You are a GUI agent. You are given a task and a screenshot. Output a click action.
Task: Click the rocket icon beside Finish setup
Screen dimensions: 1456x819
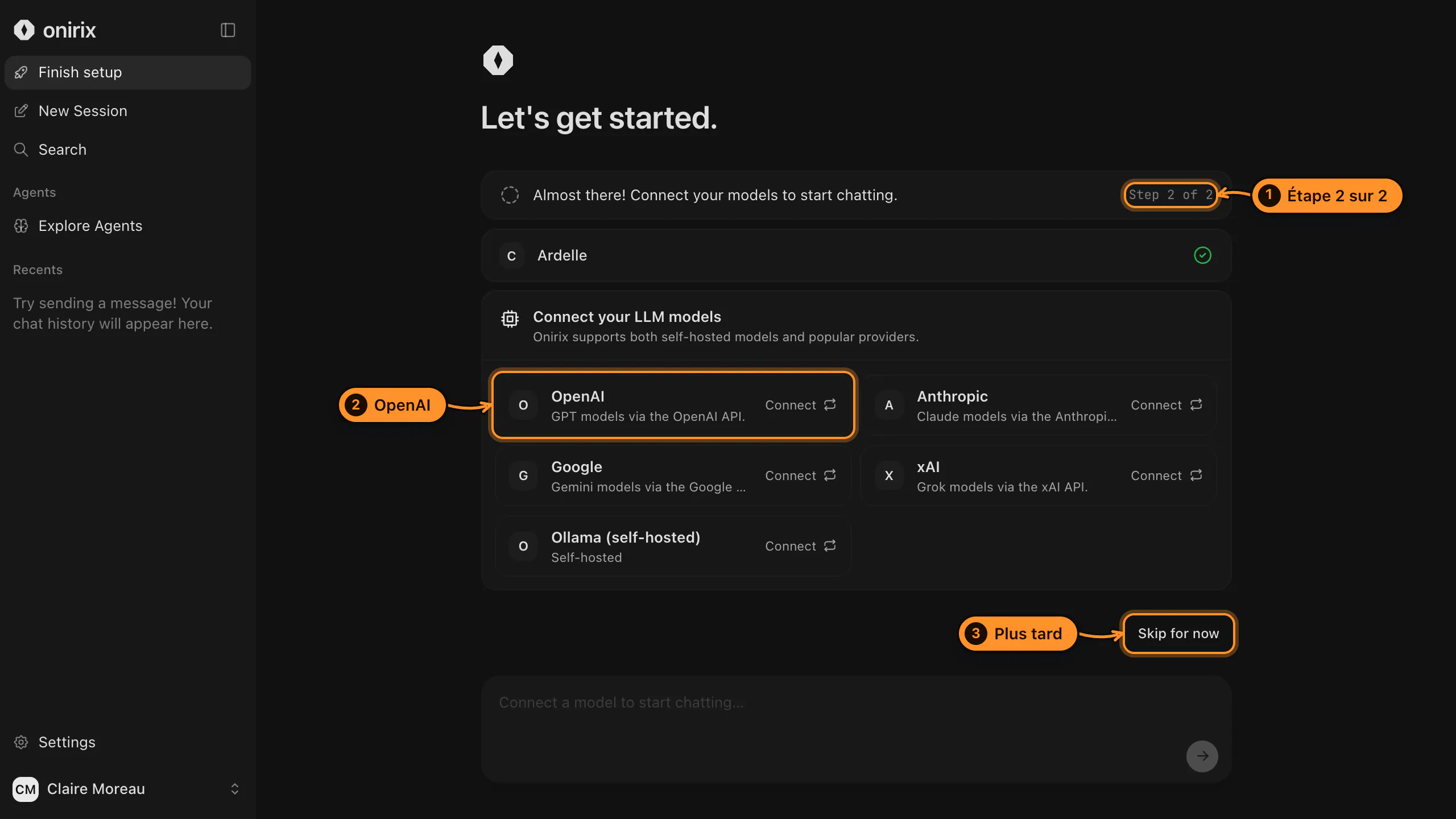point(21,72)
